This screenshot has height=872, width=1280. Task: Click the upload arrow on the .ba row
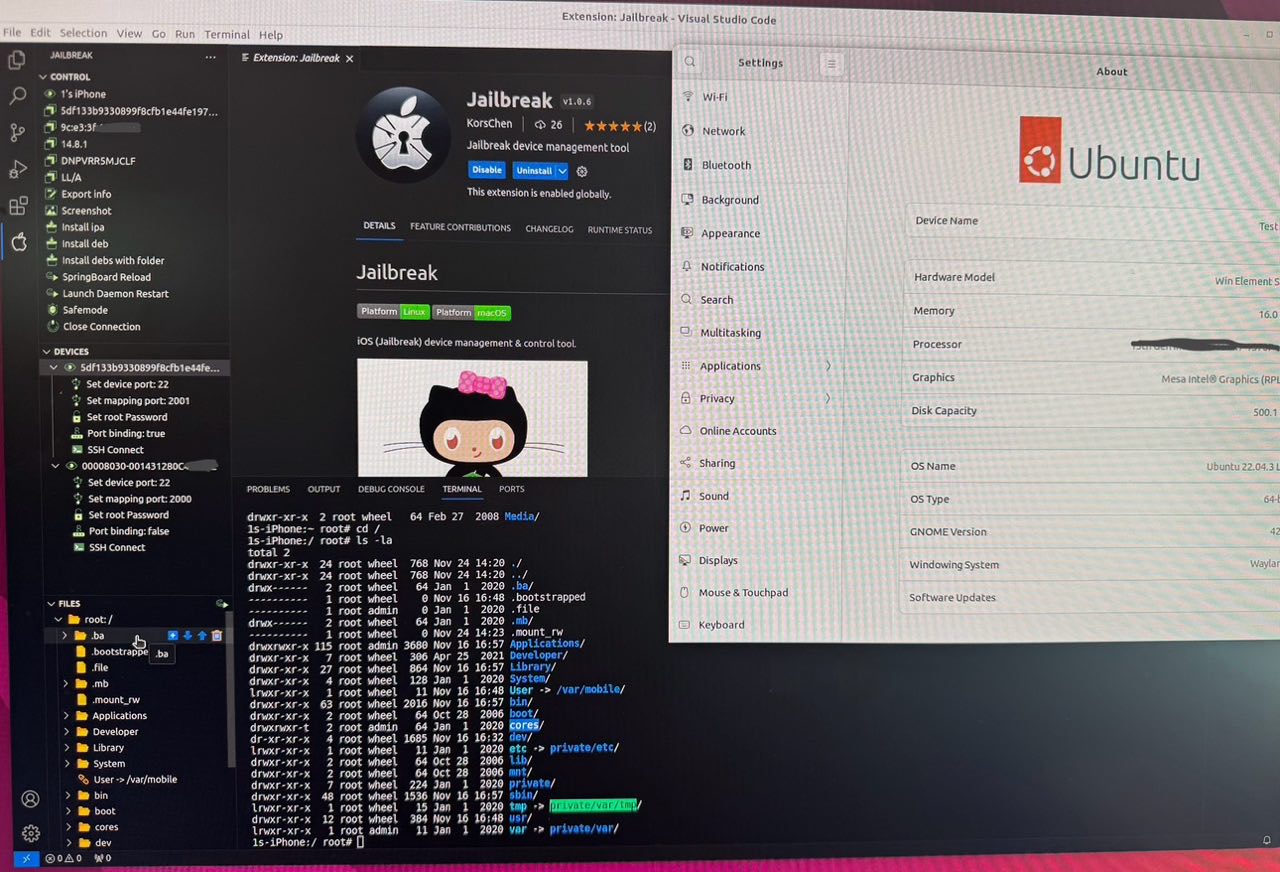(202, 635)
